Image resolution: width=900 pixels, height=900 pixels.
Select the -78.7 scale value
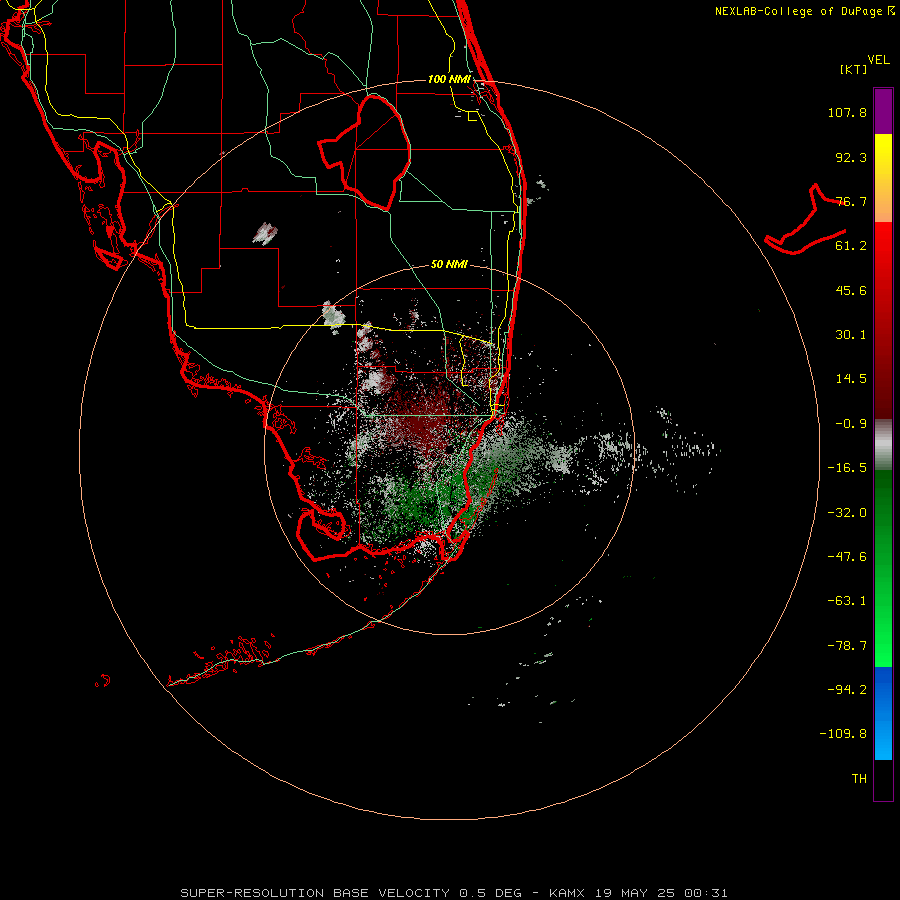pos(847,646)
